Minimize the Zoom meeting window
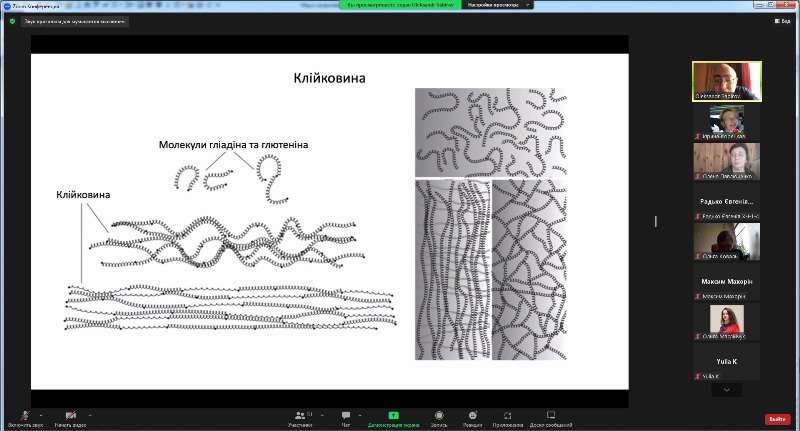This screenshot has height=431, width=800. 761,5
